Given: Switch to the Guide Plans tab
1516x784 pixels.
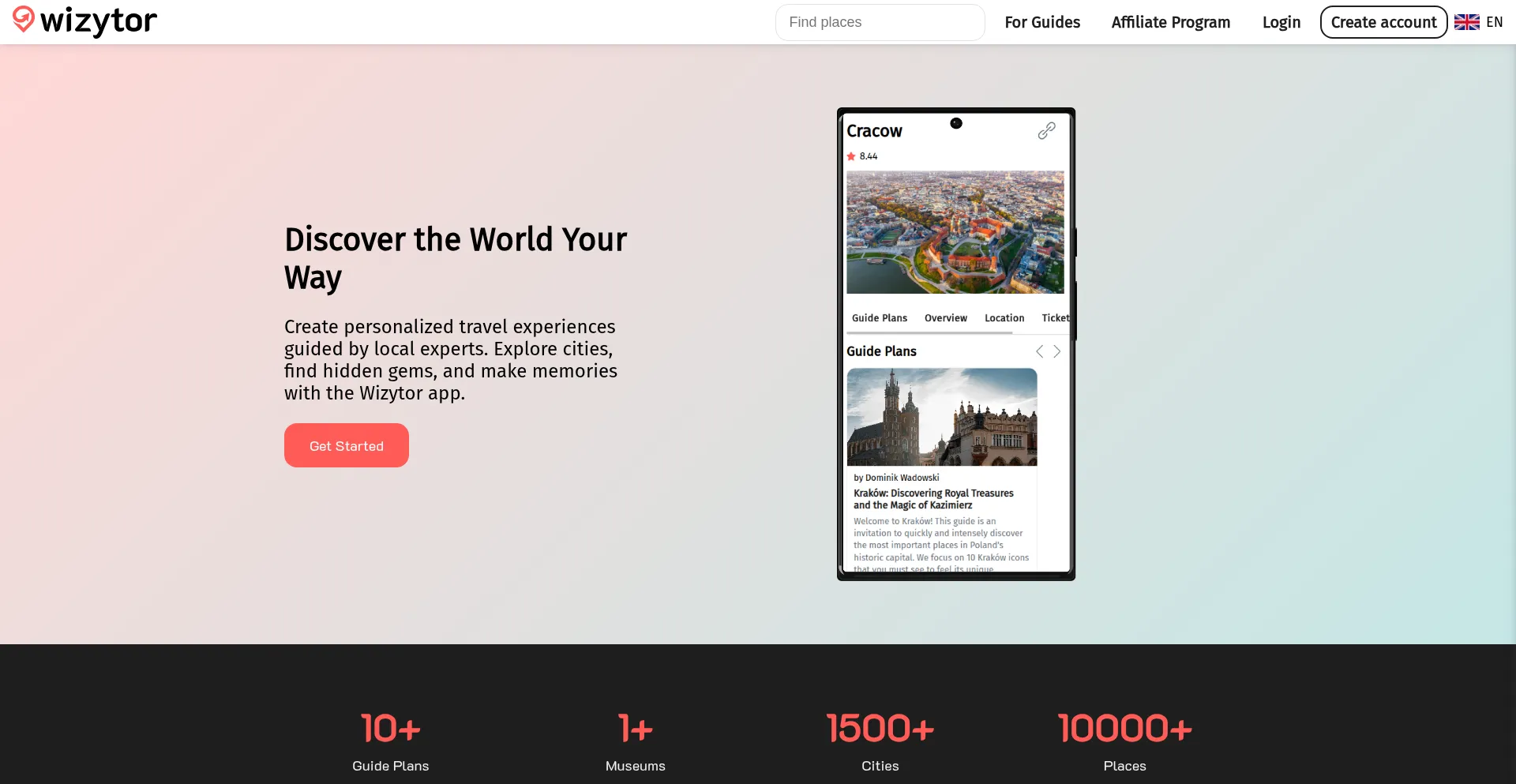Looking at the screenshot, I should 880,318.
